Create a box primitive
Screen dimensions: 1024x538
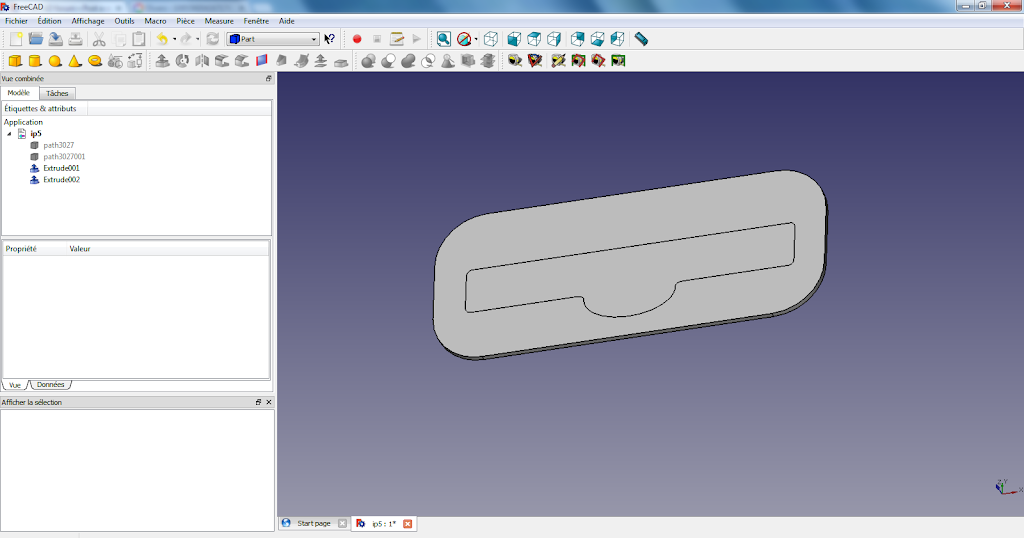(x=15, y=61)
